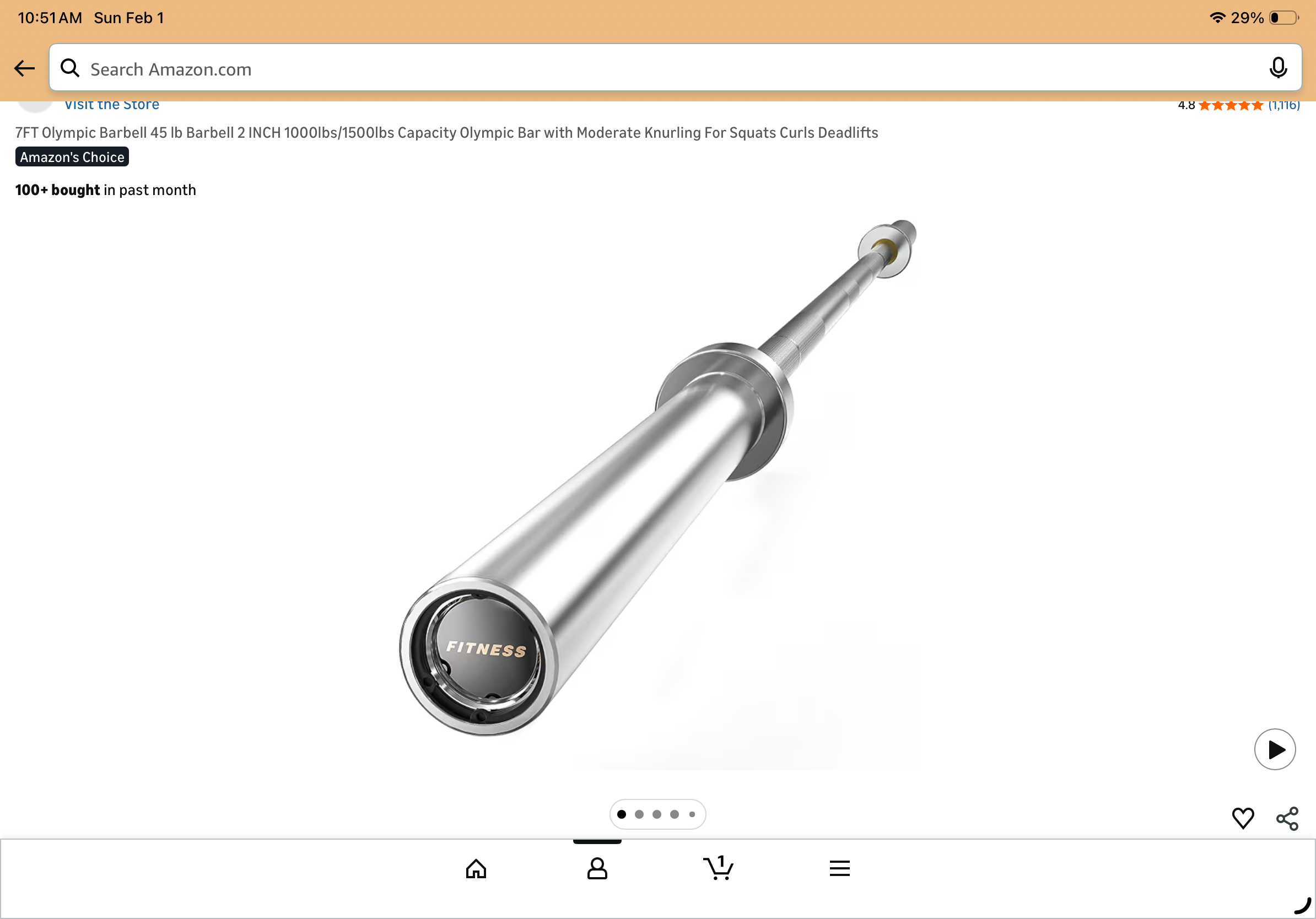Screen dimensions: 1316x919
Task: Add barbell to wishlist heart
Action: pyautogui.click(x=1243, y=818)
